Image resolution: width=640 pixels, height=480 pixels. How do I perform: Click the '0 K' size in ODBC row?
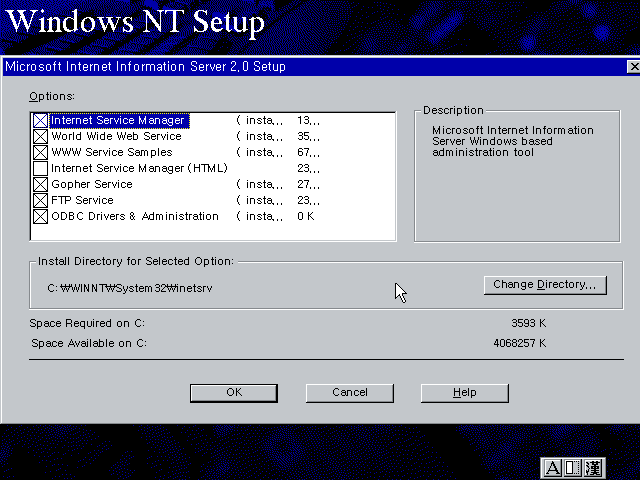pos(306,216)
